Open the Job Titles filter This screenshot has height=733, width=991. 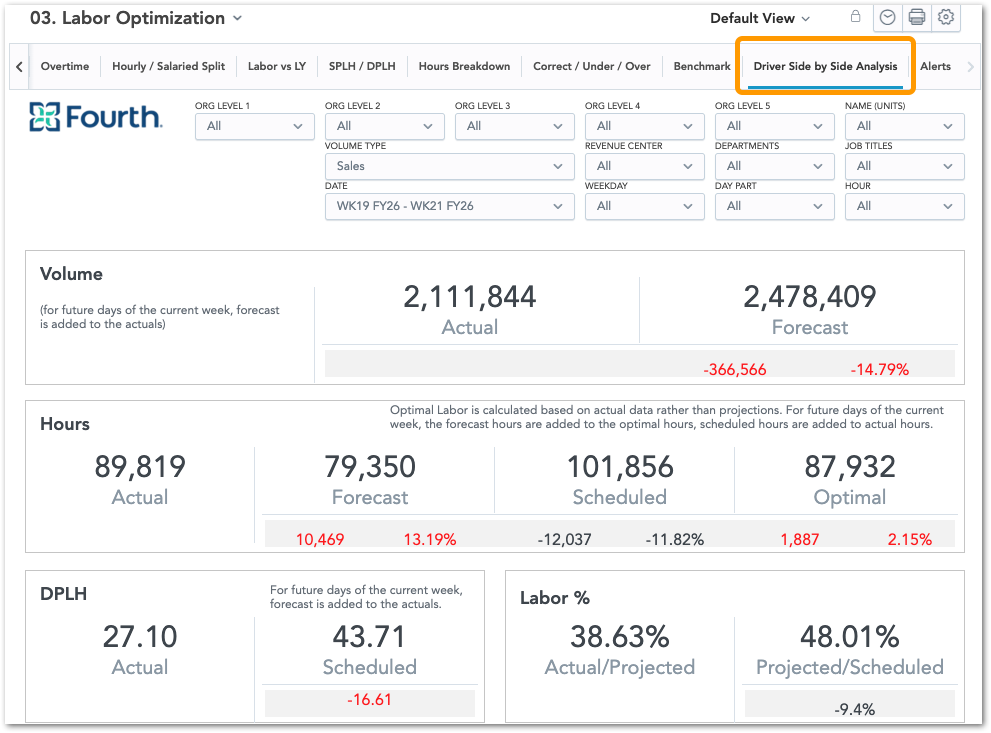pyautogui.click(x=904, y=166)
